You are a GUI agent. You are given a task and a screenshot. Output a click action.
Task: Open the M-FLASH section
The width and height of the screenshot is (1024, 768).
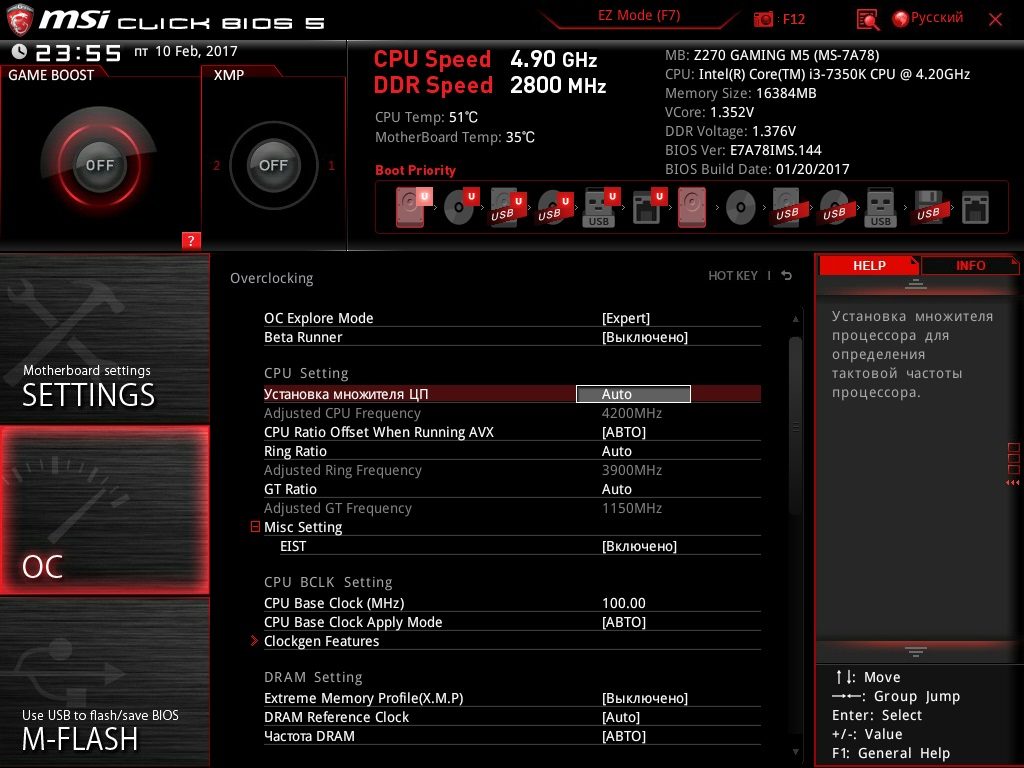pos(104,682)
